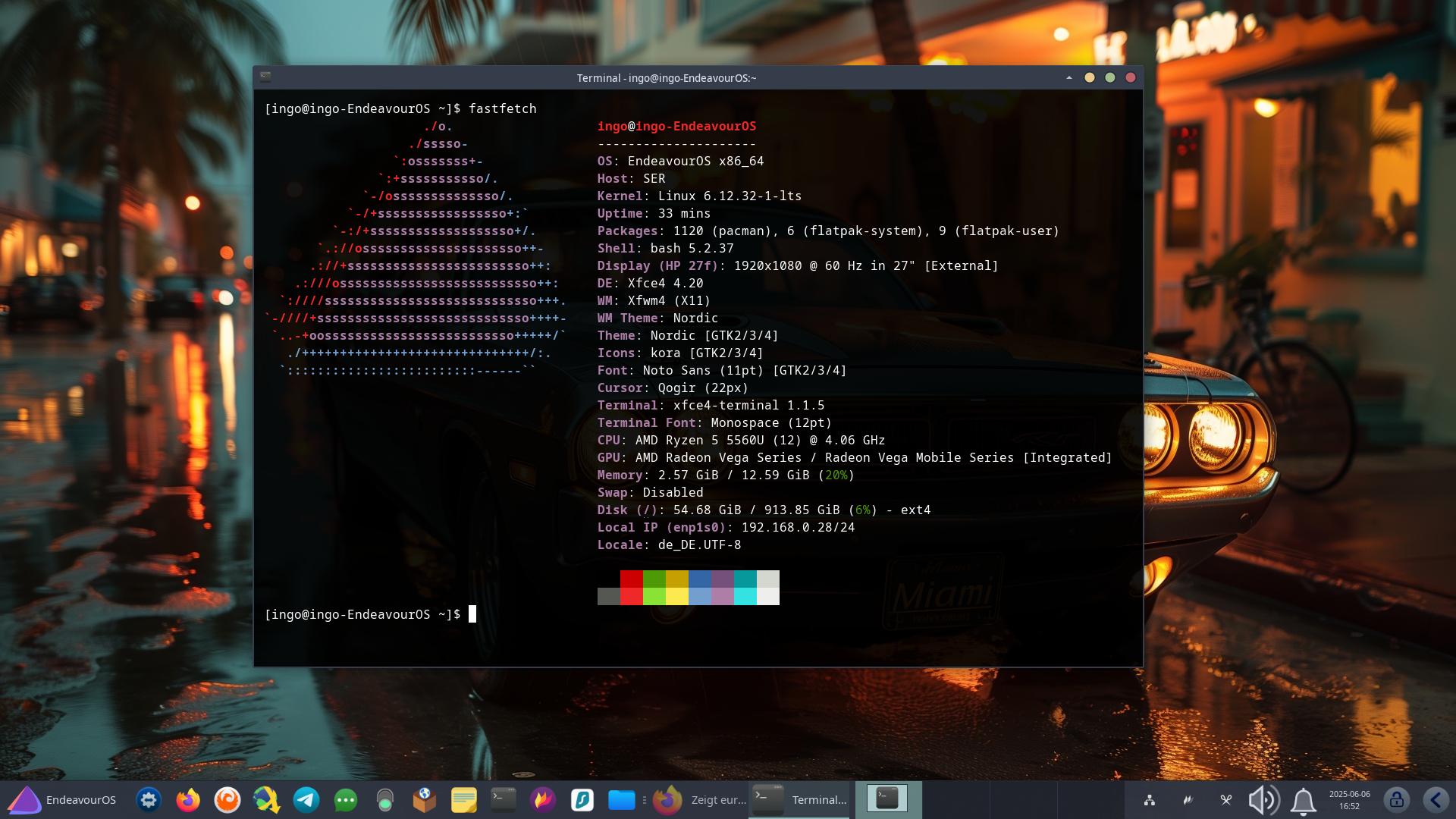This screenshot has width=1456, height=819.
Task: Open the blue file manager folder
Action: [621, 800]
